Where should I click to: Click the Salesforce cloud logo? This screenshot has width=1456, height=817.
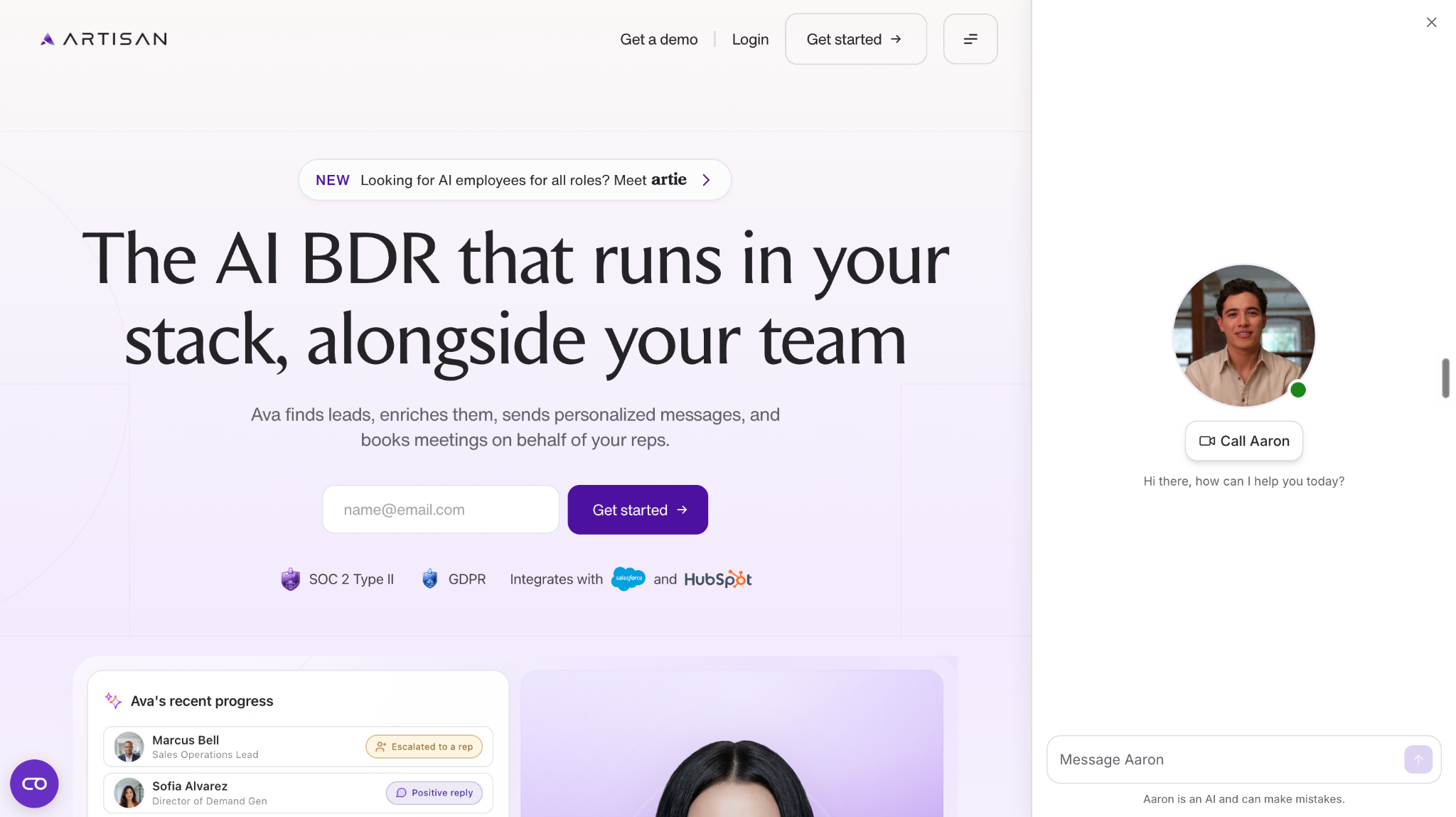[x=628, y=579]
